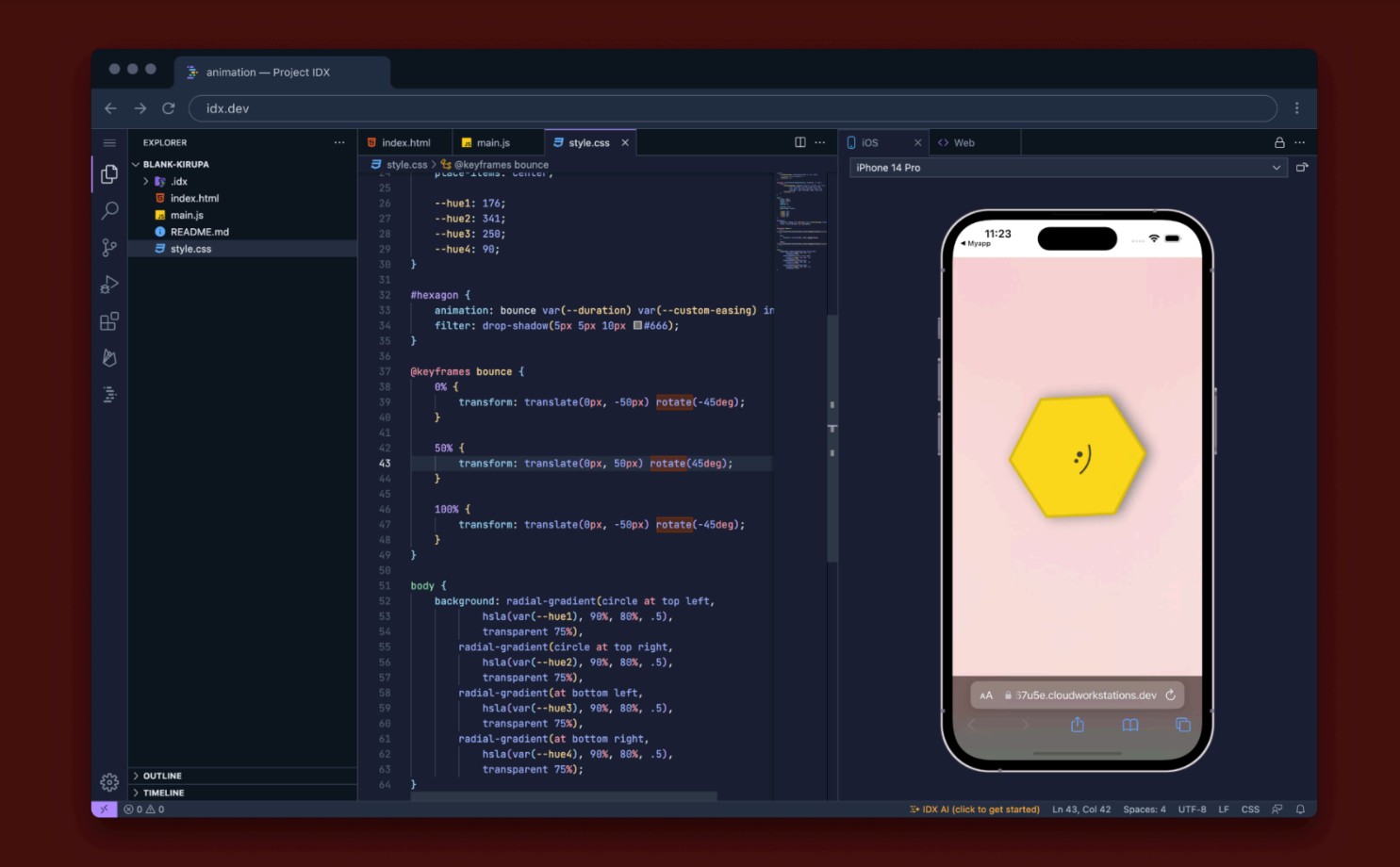Click the editor vertical scrollbar

click(x=832, y=438)
